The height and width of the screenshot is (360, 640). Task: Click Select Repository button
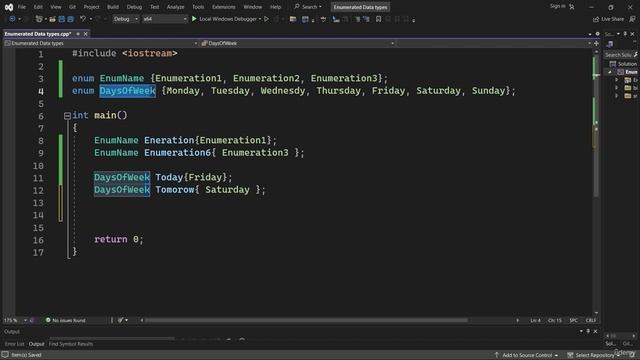[x=592, y=355]
